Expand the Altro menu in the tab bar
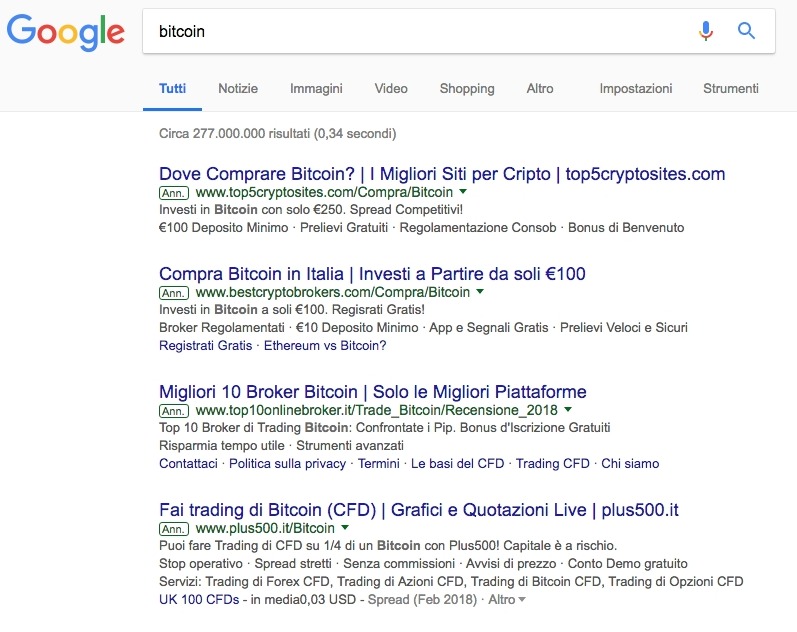797x632 pixels. click(540, 88)
